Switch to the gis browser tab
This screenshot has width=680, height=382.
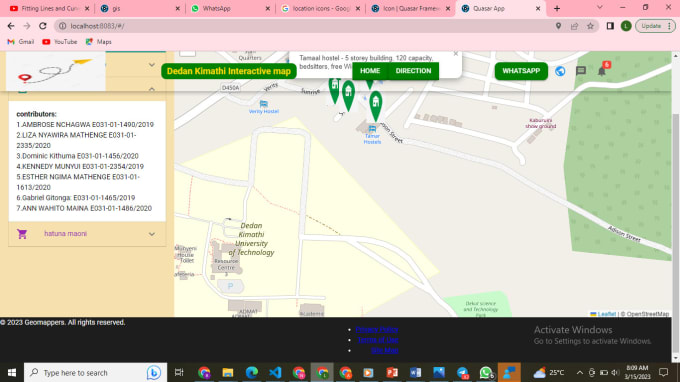[139, 9]
